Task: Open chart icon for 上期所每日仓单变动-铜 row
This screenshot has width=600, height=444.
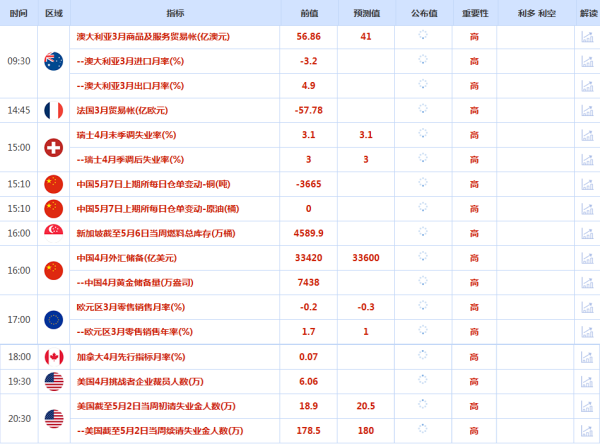Action: pos(587,184)
